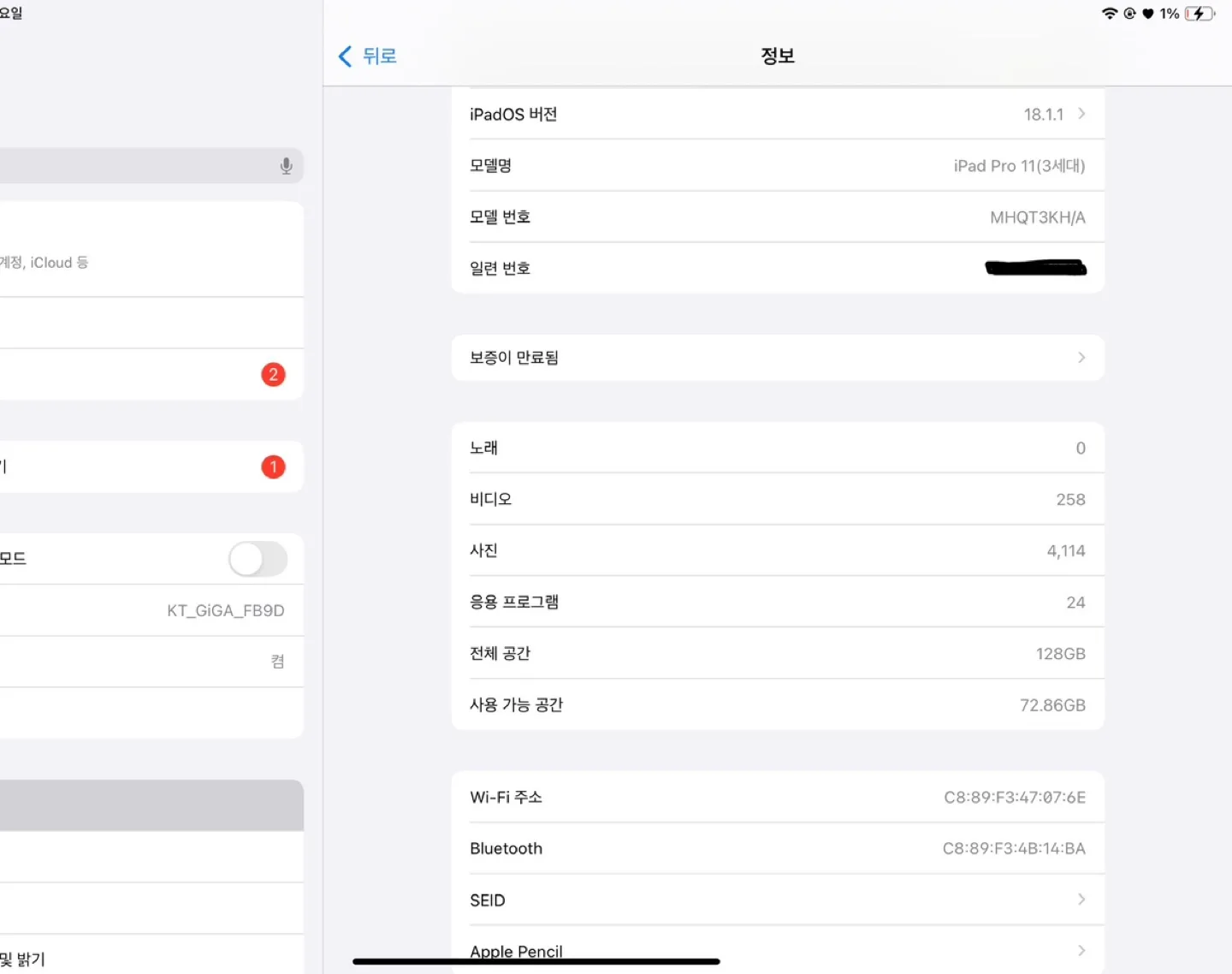The image size is (1232, 974).
Task: Click the 사진 value 4,114
Action: 1066,551
